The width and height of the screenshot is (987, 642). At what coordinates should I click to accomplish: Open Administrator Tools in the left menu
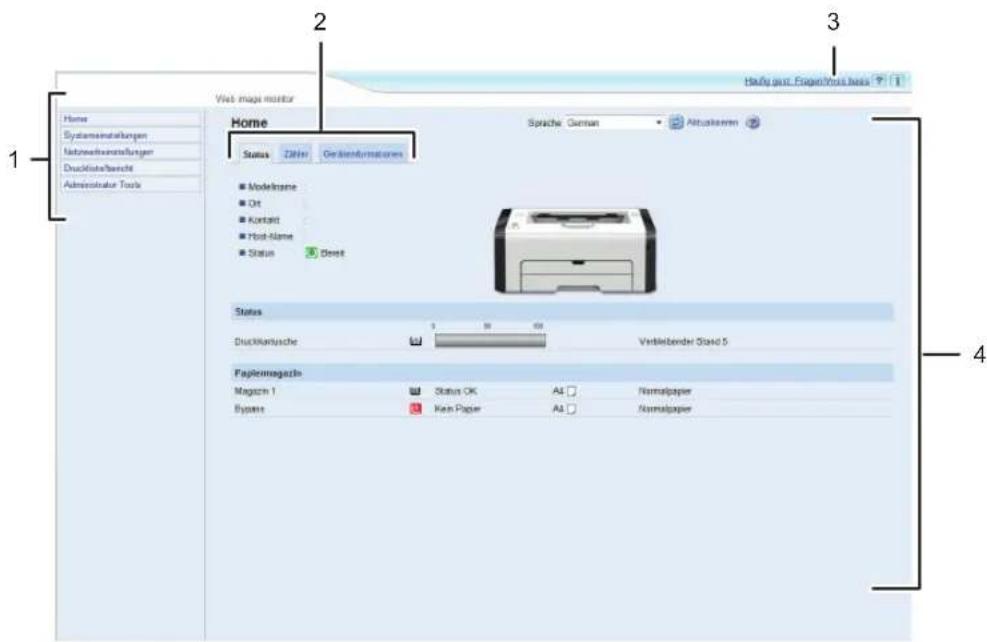(x=131, y=184)
